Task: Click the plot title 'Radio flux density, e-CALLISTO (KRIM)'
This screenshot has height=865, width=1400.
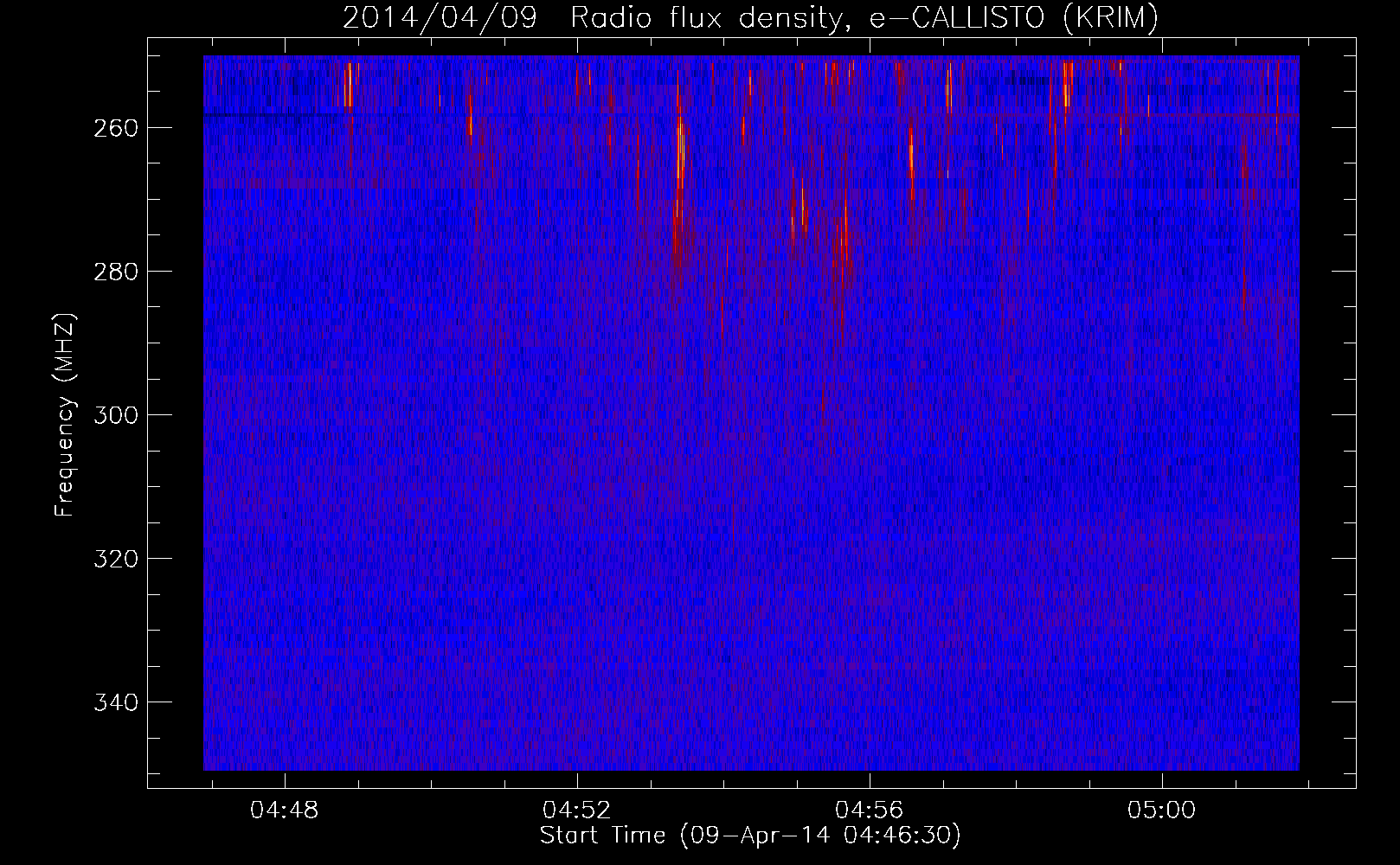Action: click(864, 18)
